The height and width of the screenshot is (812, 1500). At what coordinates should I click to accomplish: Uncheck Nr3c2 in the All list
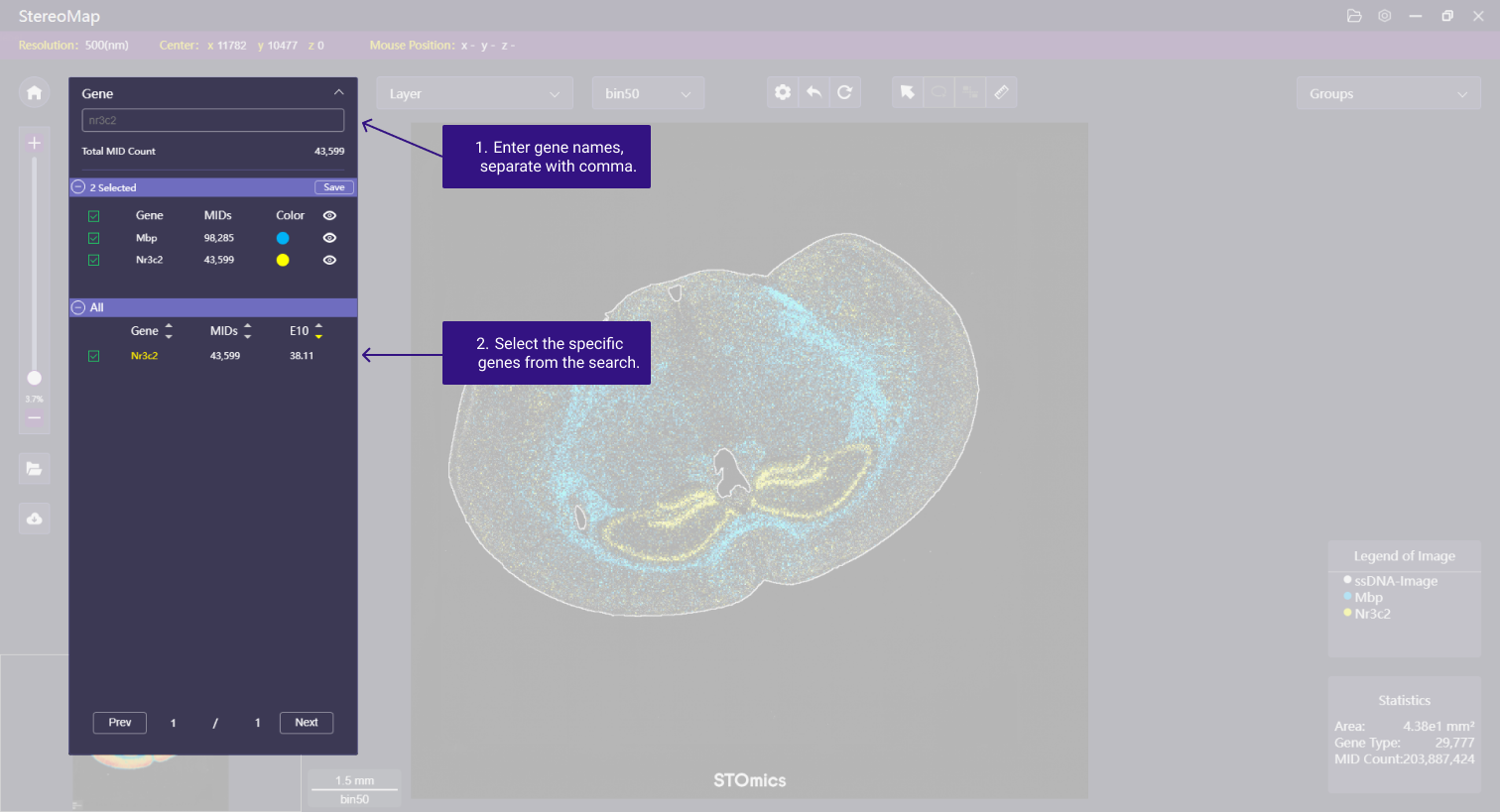coord(93,356)
